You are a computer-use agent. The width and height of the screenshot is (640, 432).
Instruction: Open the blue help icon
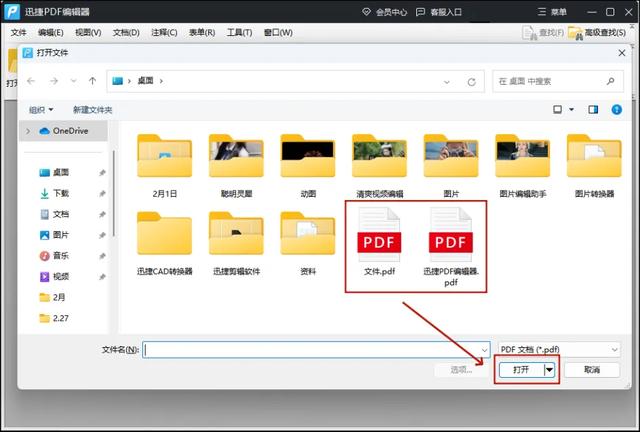tap(617, 109)
